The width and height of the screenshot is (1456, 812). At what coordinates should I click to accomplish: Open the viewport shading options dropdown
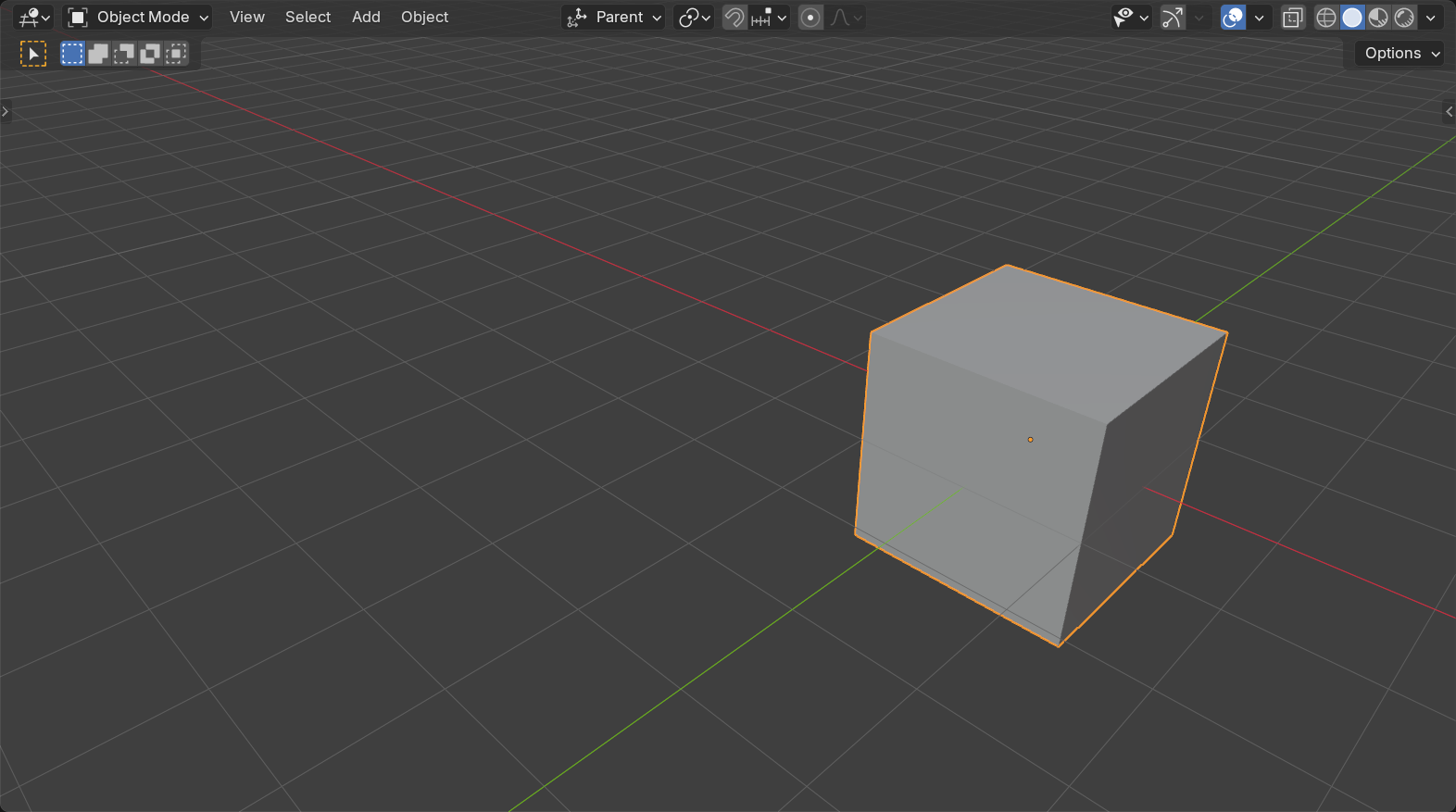click(1431, 17)
